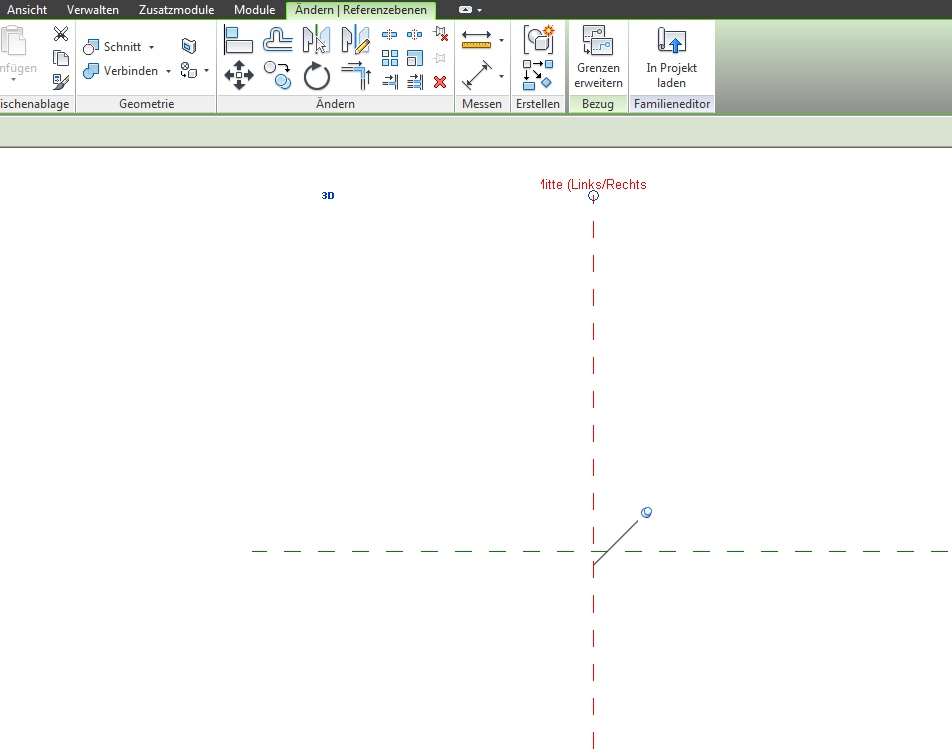952x749 pixels.
Task: Open the ribbon display options arrow
Action: pos(480,10)
